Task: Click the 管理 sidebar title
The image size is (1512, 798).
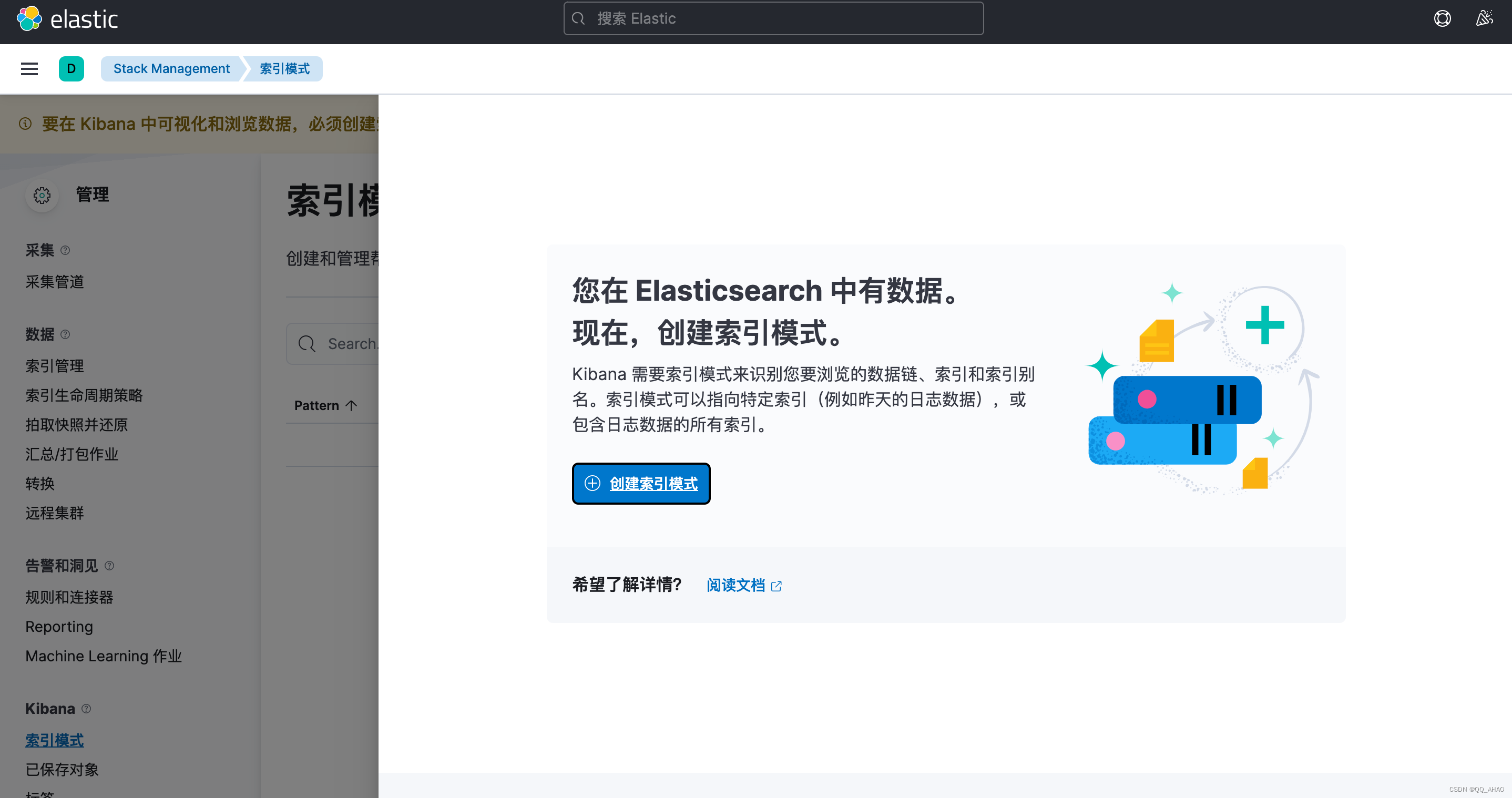Action: coord(92,195)
